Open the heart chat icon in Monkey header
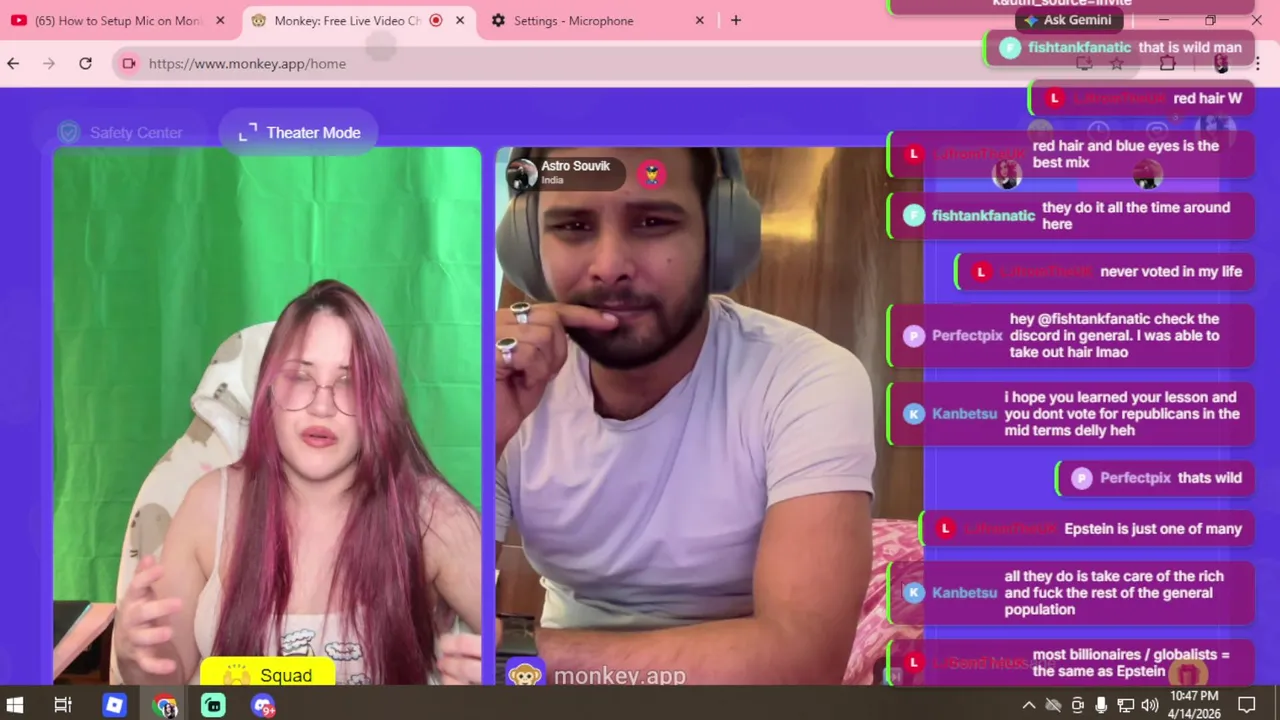 pos(1157,132)
